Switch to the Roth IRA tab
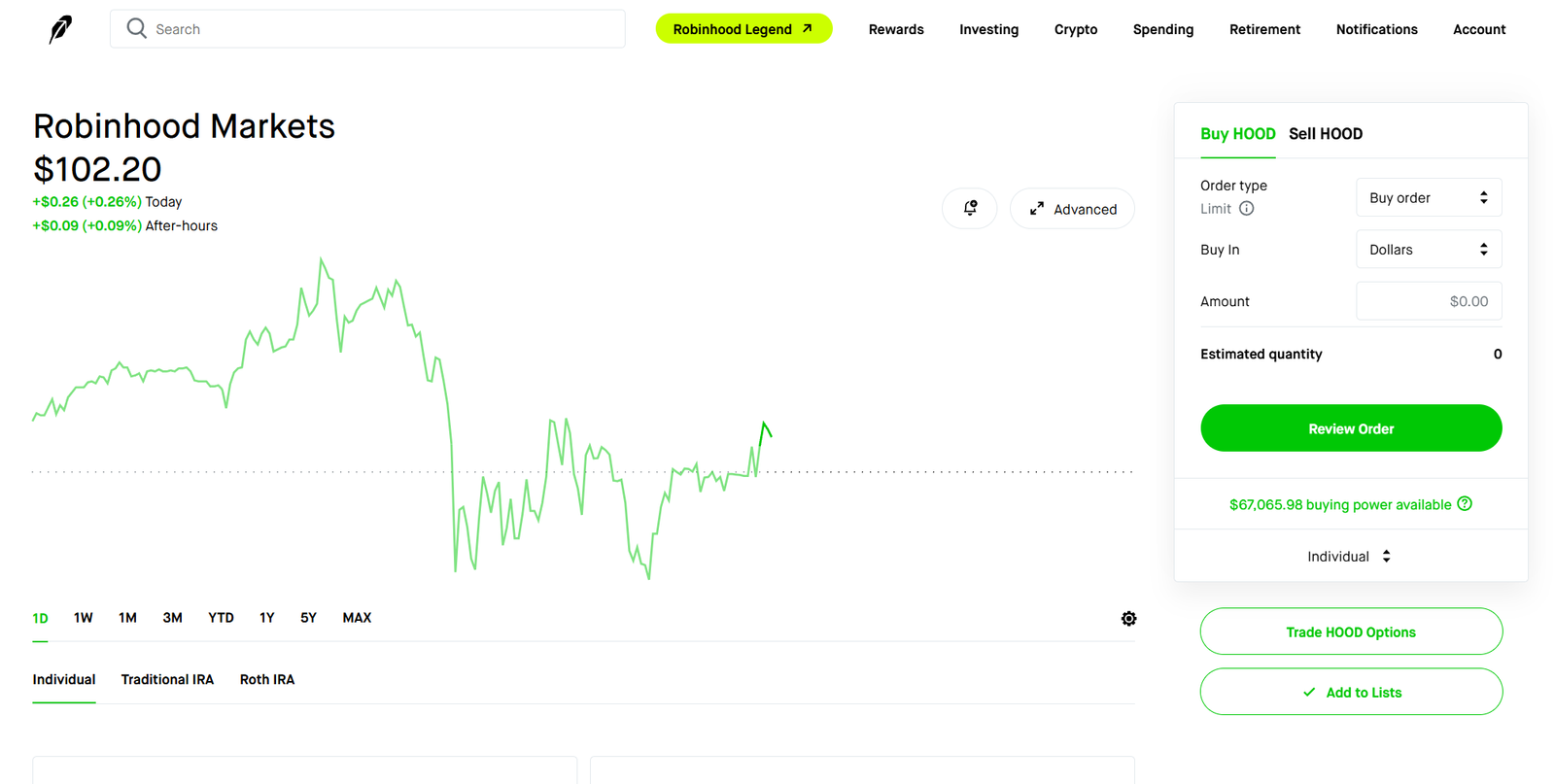Screen dimensions: 1555x784 pos(267,679)
